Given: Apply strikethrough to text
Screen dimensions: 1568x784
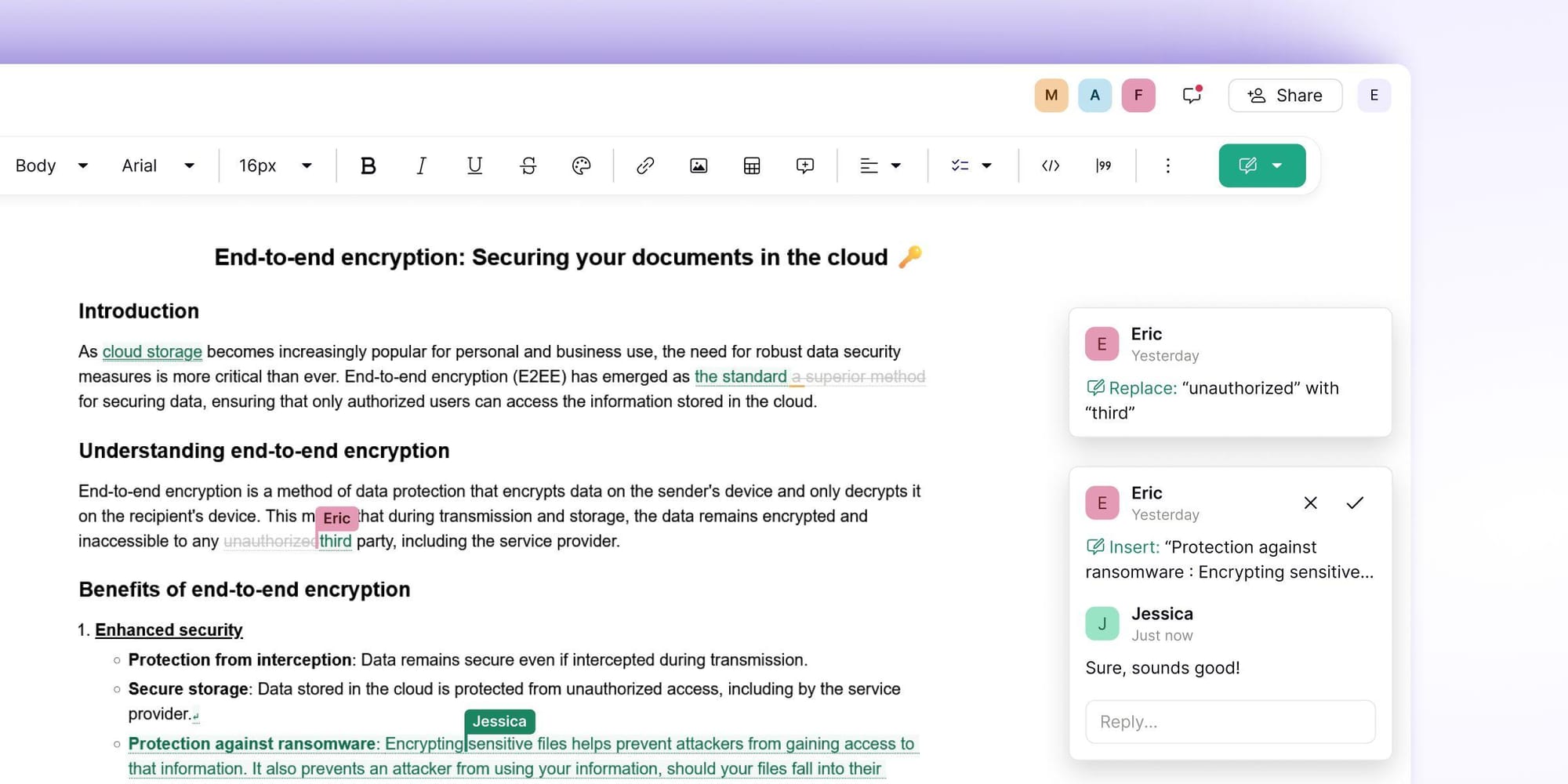Looking at the screenshot, I should pos(528,165).
